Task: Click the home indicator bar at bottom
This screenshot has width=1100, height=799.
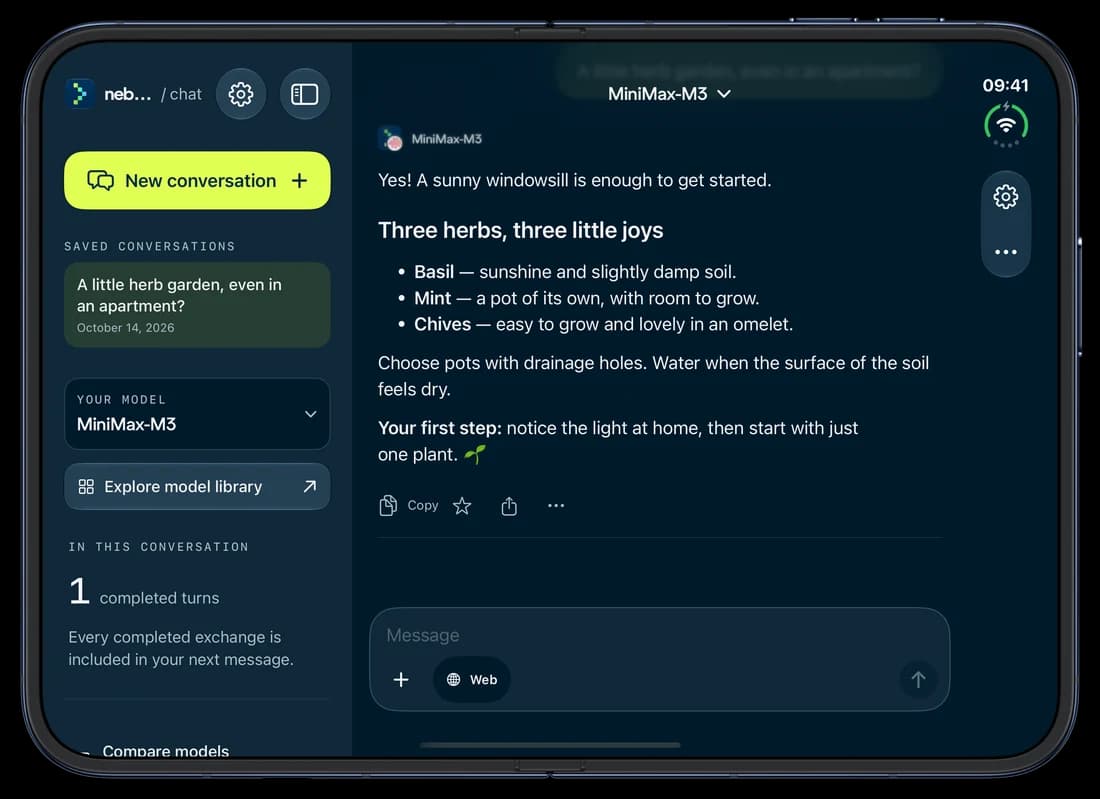Action: point(550,745)
